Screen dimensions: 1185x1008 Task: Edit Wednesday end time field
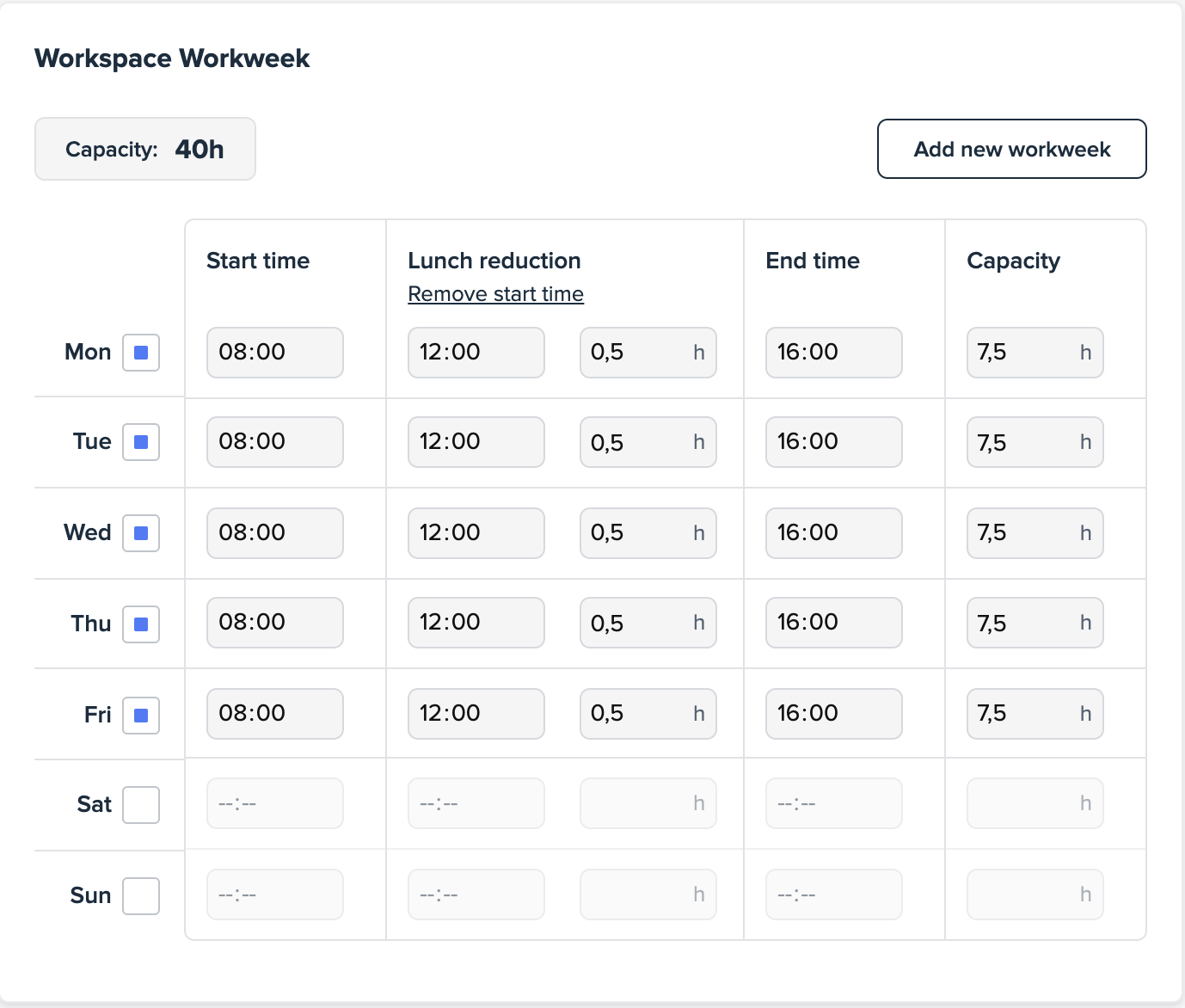pos(833,533)
